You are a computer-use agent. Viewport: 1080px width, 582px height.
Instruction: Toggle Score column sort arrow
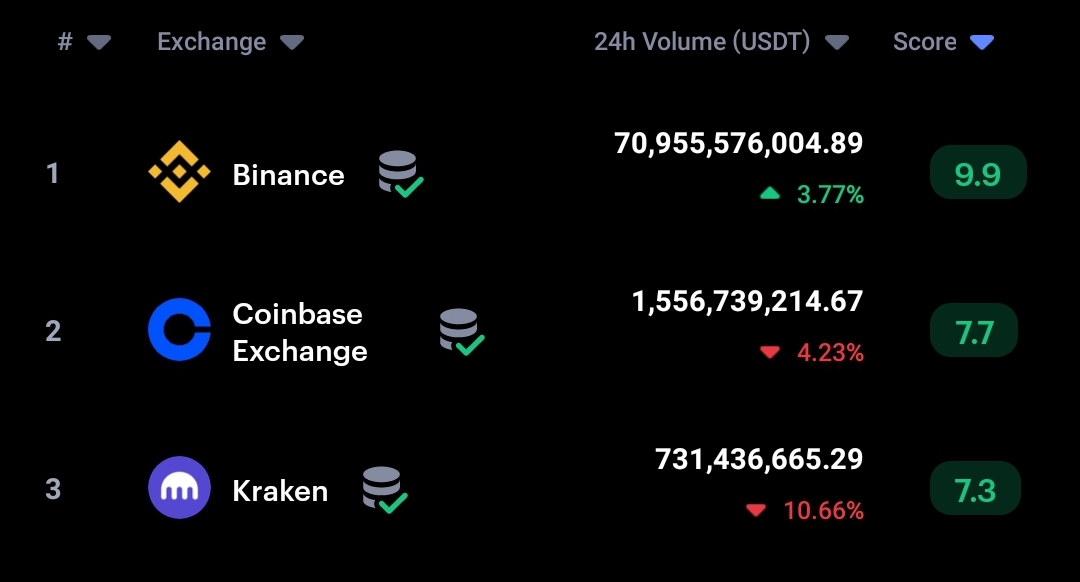[982, 42]
